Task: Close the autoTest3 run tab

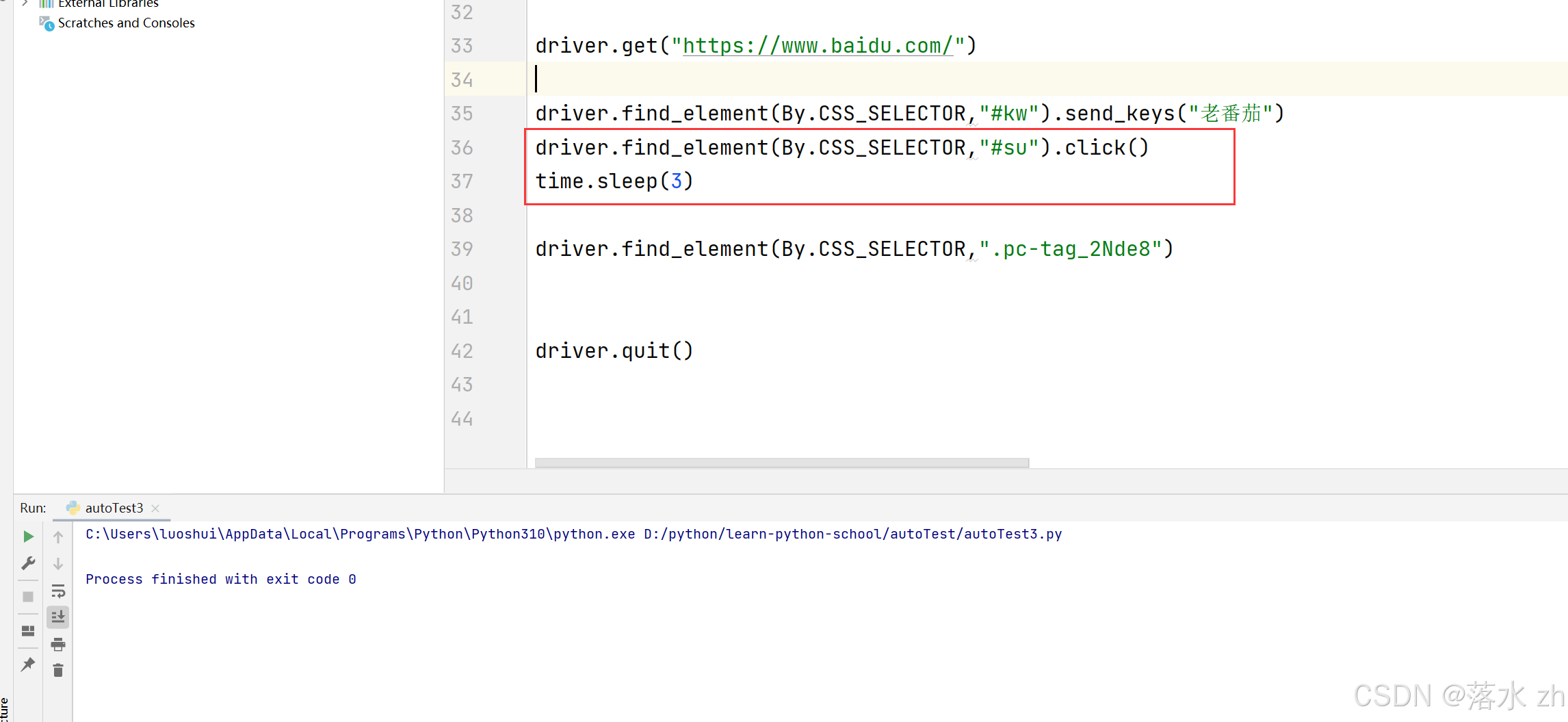Action: [x=155, y=508]
